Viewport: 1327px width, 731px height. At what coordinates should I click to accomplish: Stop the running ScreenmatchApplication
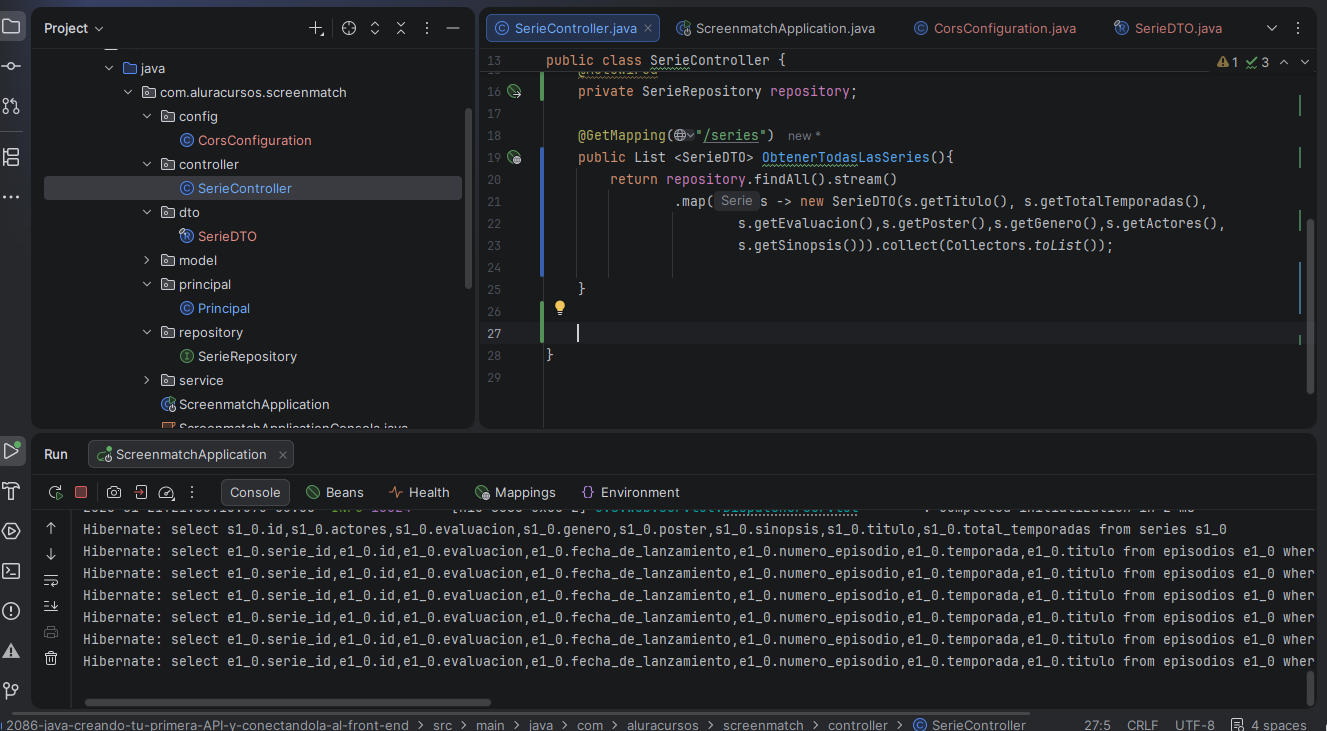point(81,492)
